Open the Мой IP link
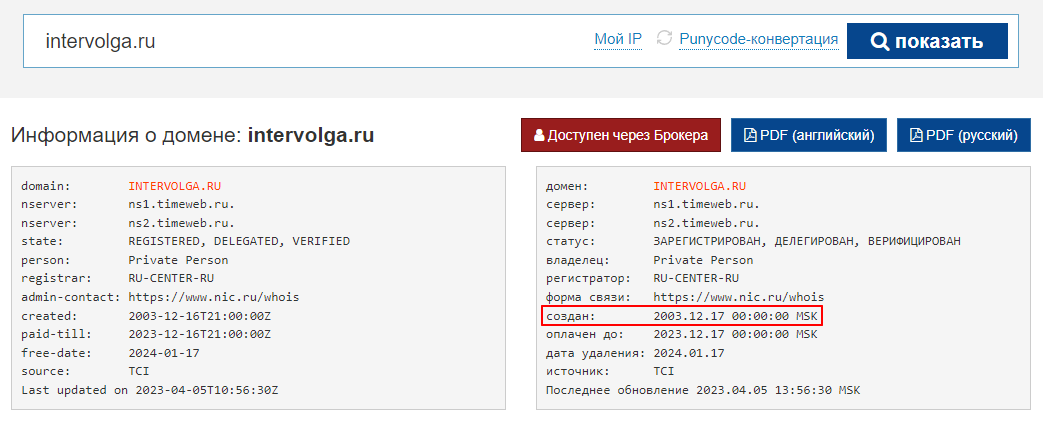Image resolution: width=1043 pixels, height=424 pixels. (x=618, y=40)
